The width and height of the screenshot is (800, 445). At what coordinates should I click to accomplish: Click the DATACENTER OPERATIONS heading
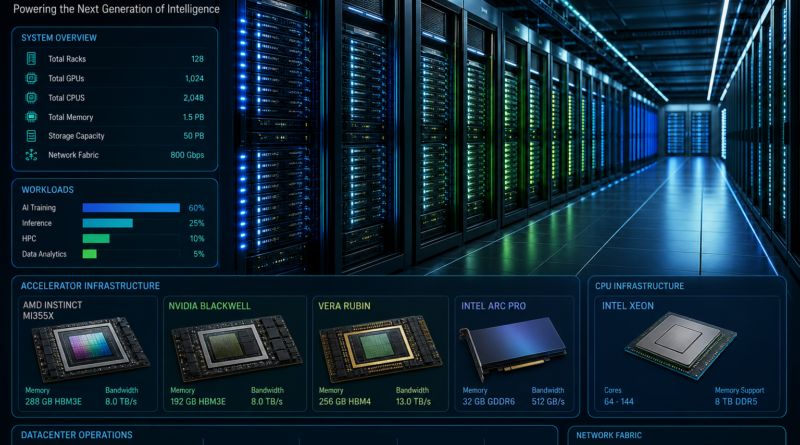click(x=77, y=435)
